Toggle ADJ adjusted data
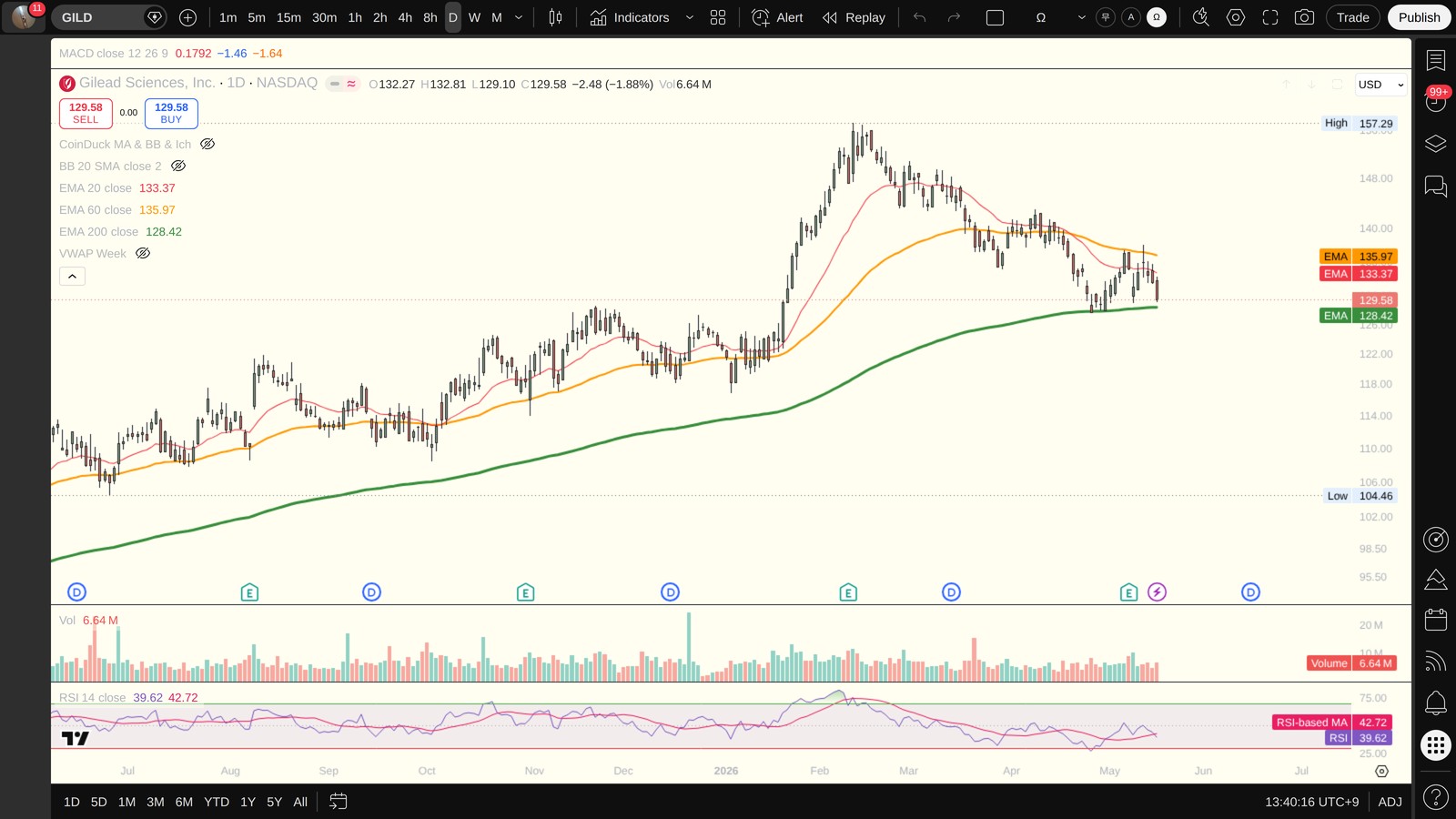Image resolution: width=1456 pixels, height=819 pixels. (1390, 802)
